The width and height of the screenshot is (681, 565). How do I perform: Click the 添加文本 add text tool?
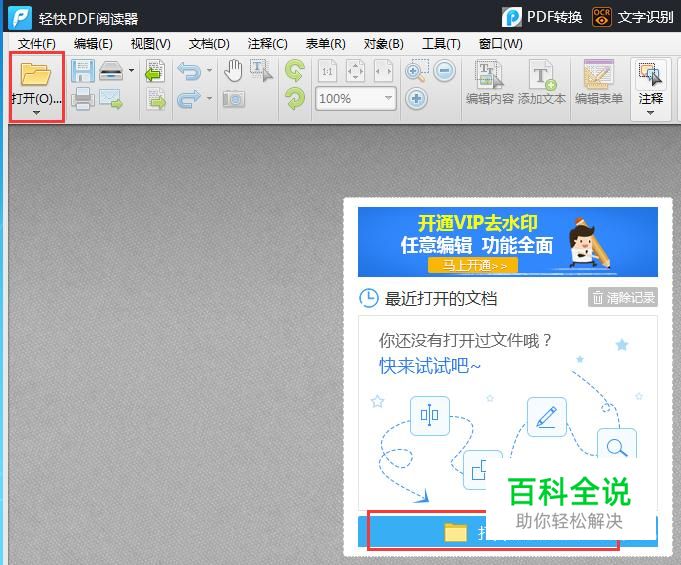pos(542,83)
